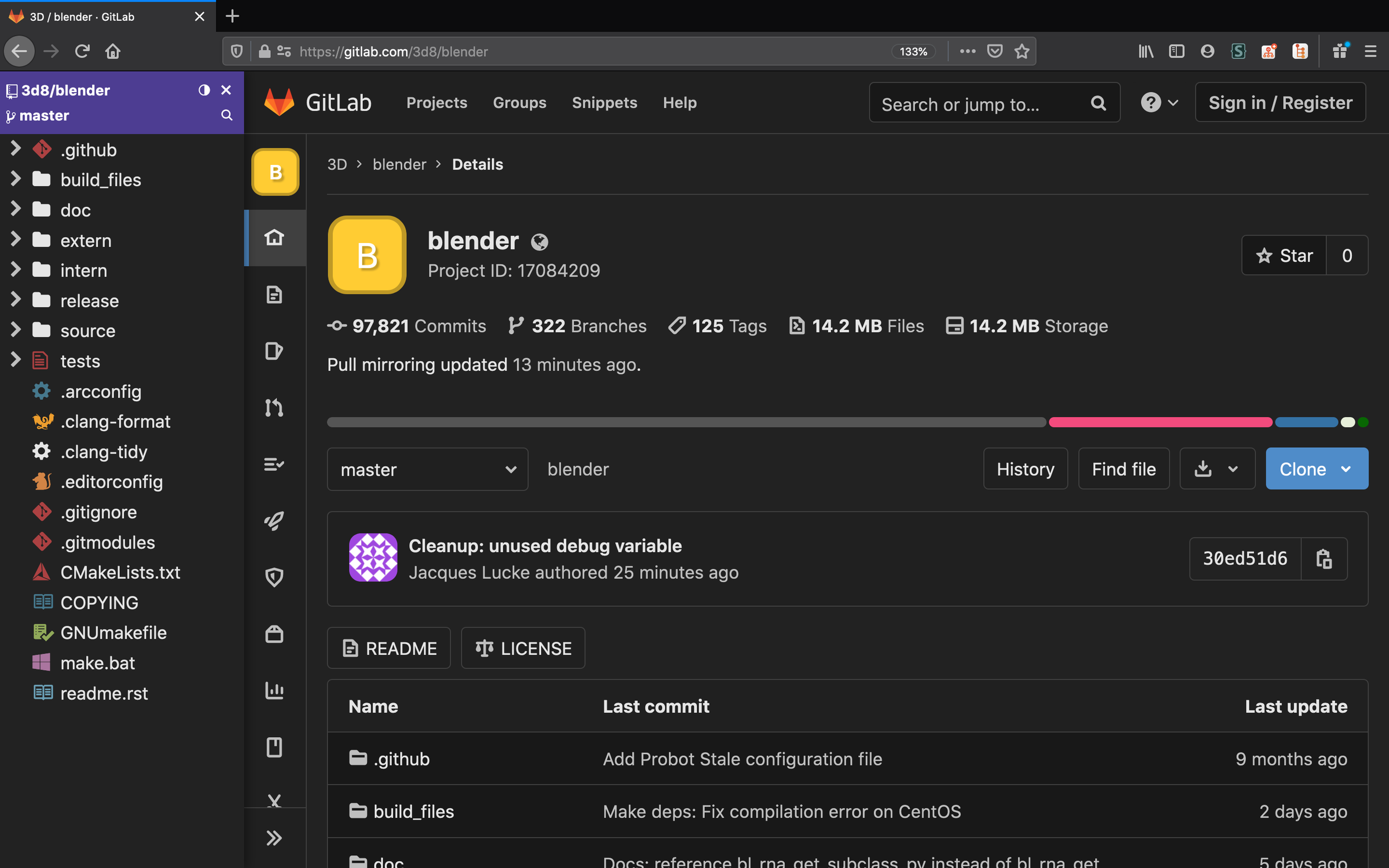The height and width of the screenshot is (868, 1389).
Task: Click the tracking protection shield in address bar
Action: point(237,51)
